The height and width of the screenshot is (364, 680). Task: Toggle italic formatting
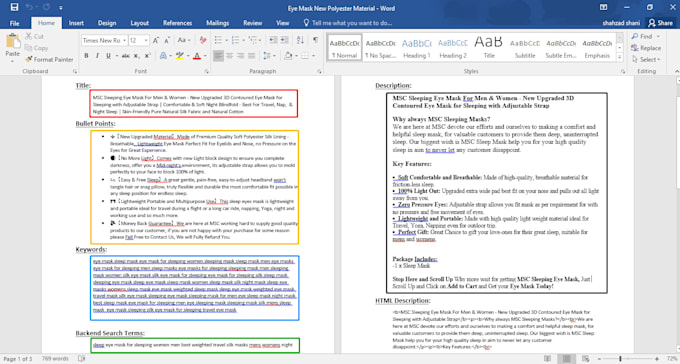(x=97, y=56)
